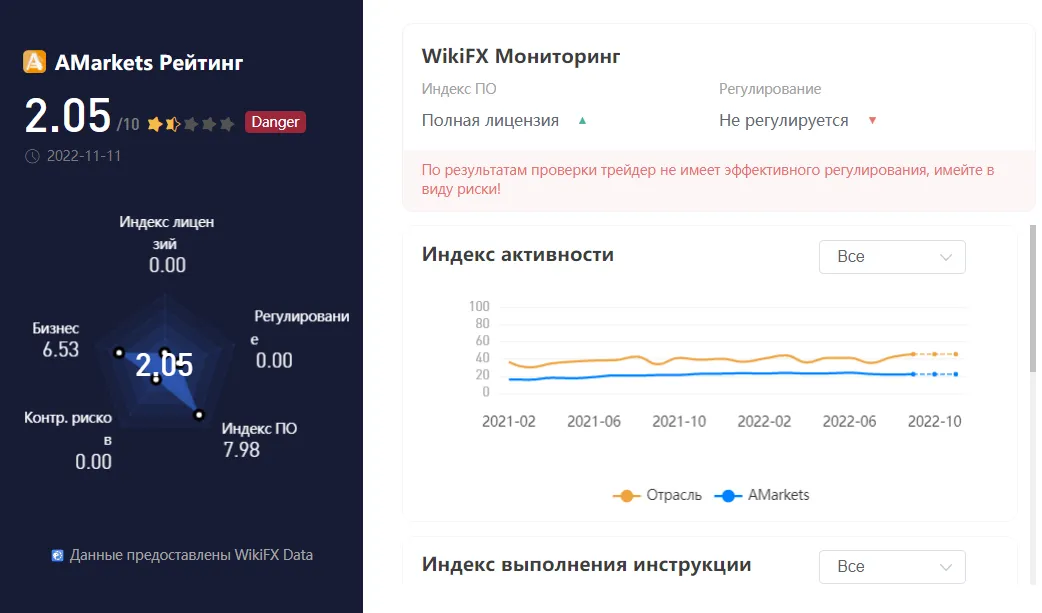Image resolution: width=1042 pixels, height=613 pixels.
Task: Toggle the Отрасль legend series
Action: tap(657, 495)
